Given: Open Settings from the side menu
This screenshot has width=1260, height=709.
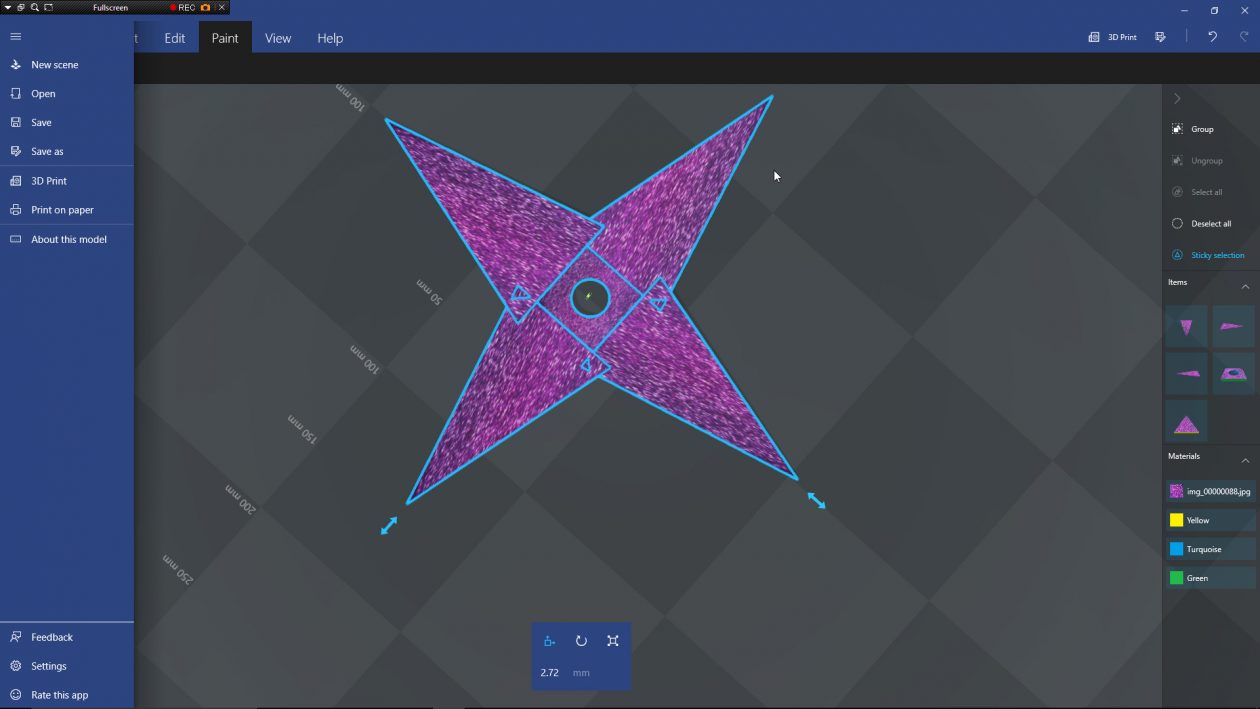Looking at the screenshot, I should [x=51, y=665].
